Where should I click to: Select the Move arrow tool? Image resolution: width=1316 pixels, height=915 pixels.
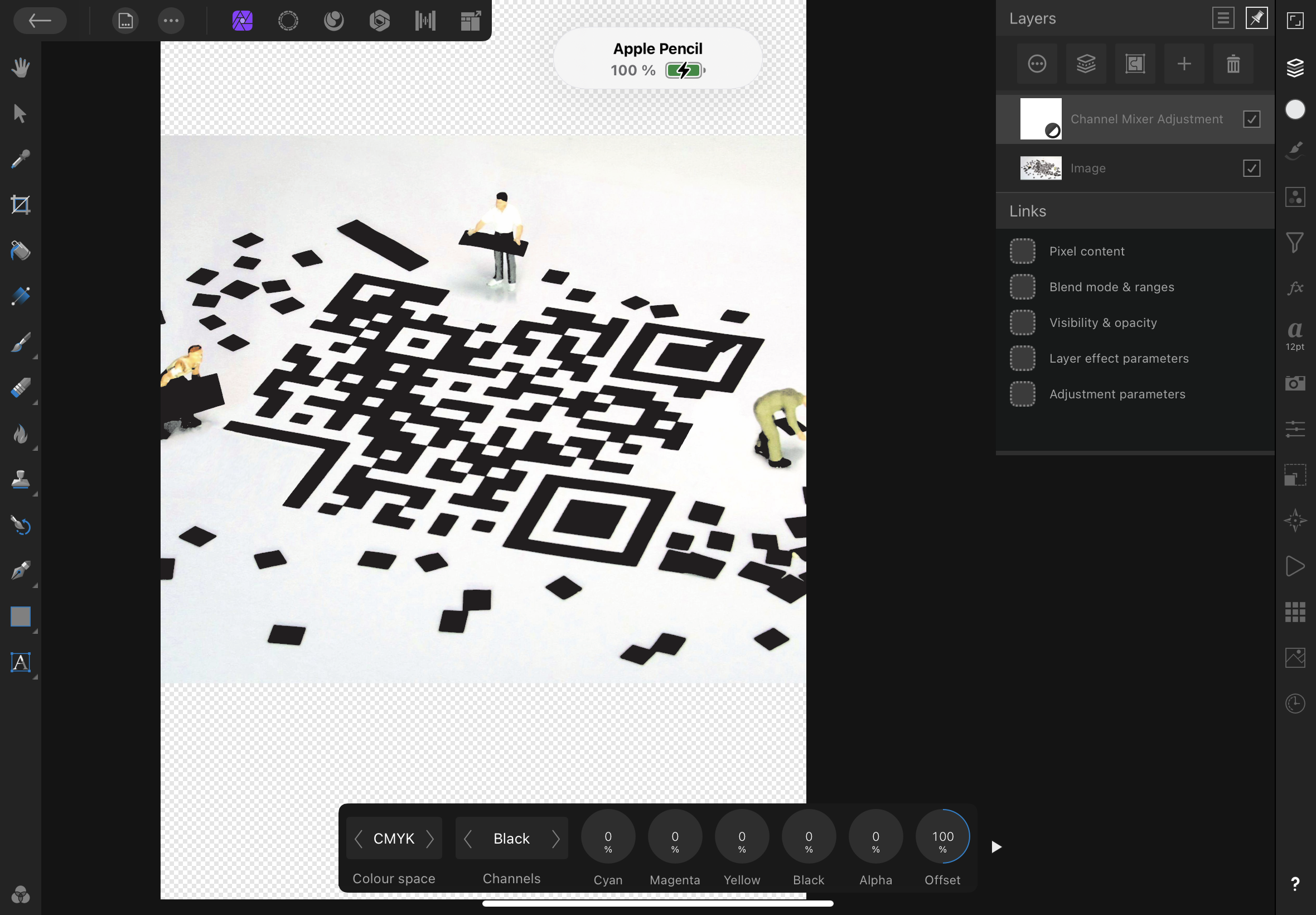pyautogui.click(x=21, y=113)
